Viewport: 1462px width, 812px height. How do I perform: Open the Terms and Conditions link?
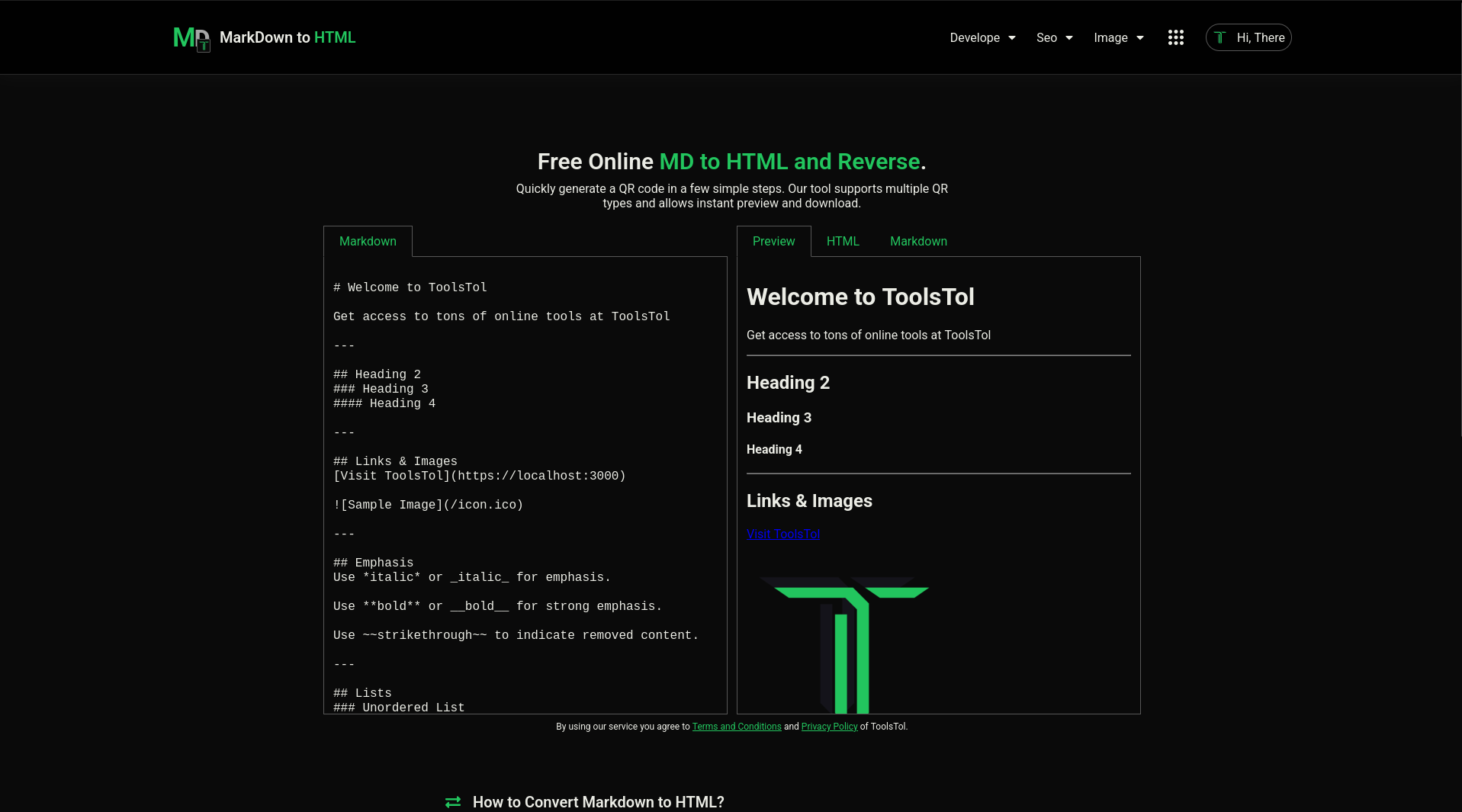tap(737, 727)
